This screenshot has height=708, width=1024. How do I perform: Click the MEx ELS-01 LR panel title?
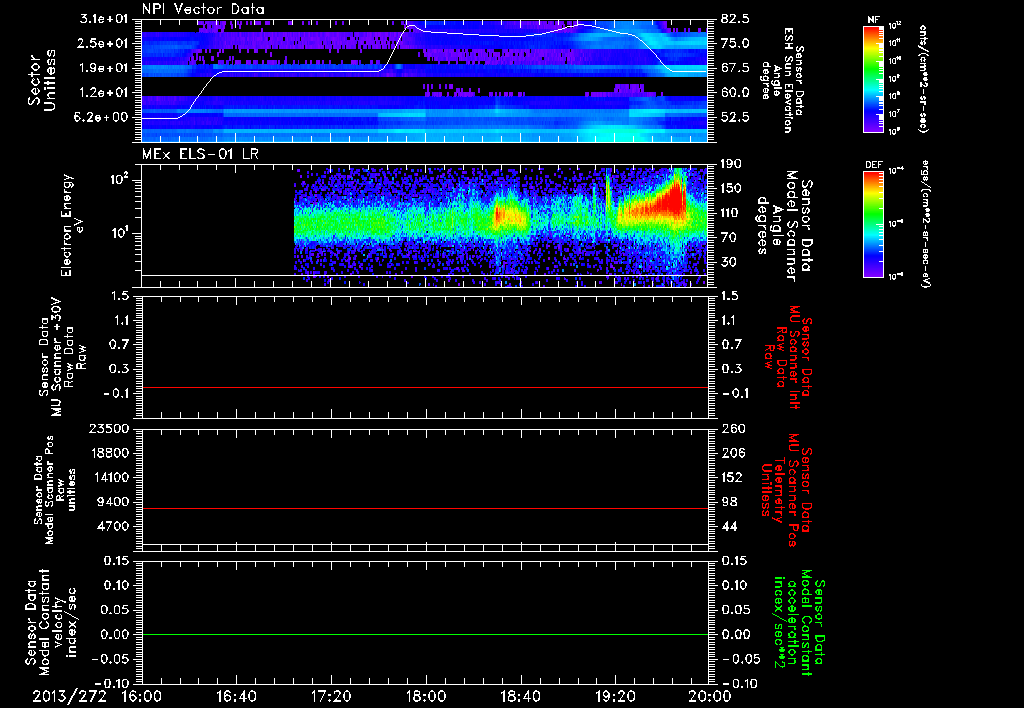tap(200, 154)
